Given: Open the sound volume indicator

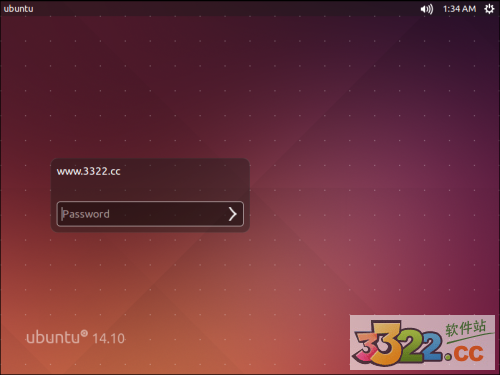Looking at the screenshot, I should [x=427, y=9].
